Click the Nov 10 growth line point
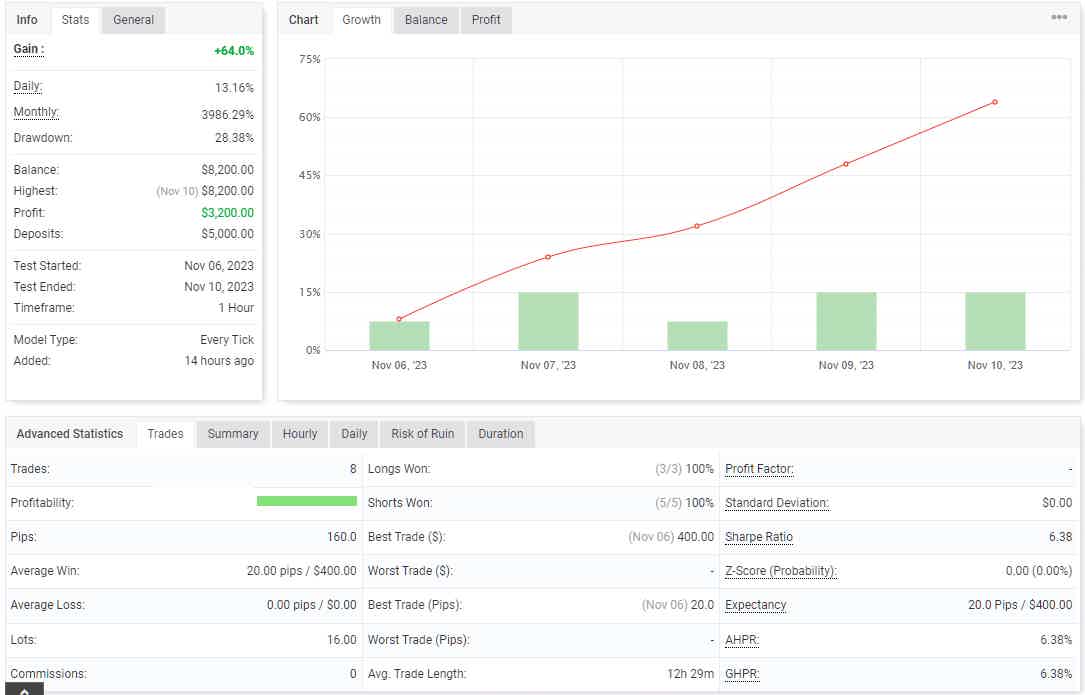The image size is (1085, 695). (995, 102)
